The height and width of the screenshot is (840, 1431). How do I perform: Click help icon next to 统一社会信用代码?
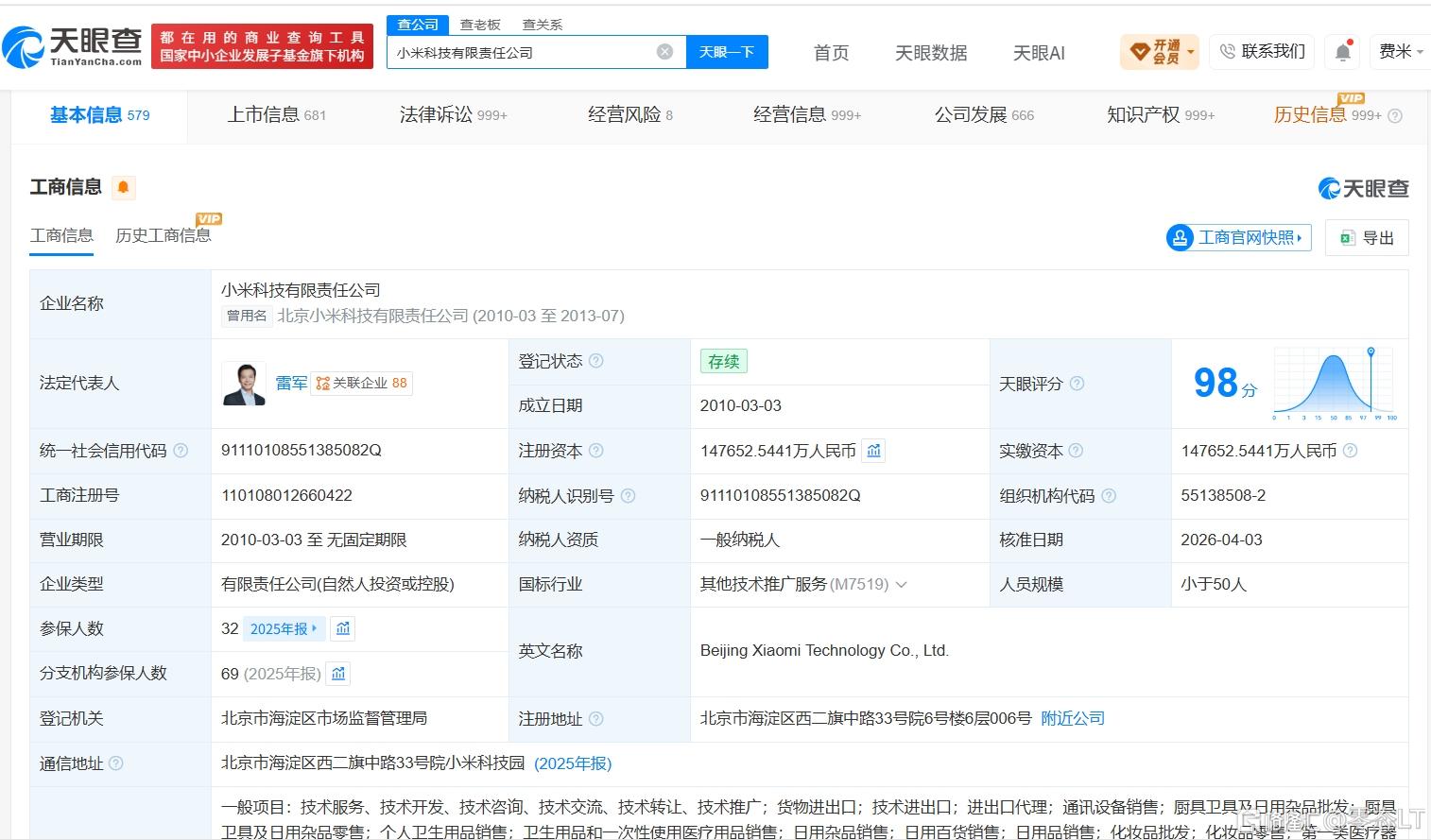(x=181, y=451)
